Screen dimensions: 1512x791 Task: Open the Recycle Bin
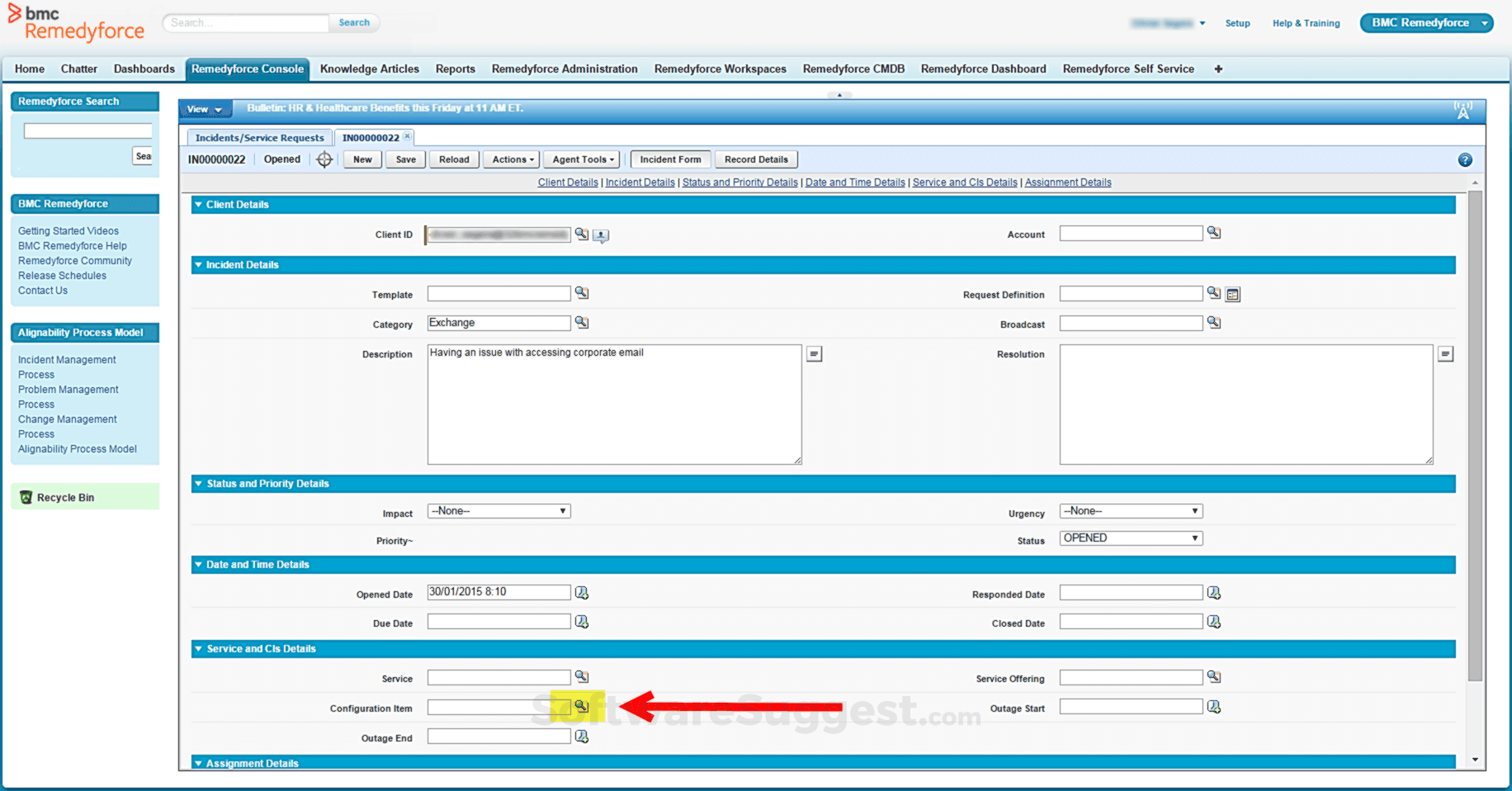click(x=65, y=498)
